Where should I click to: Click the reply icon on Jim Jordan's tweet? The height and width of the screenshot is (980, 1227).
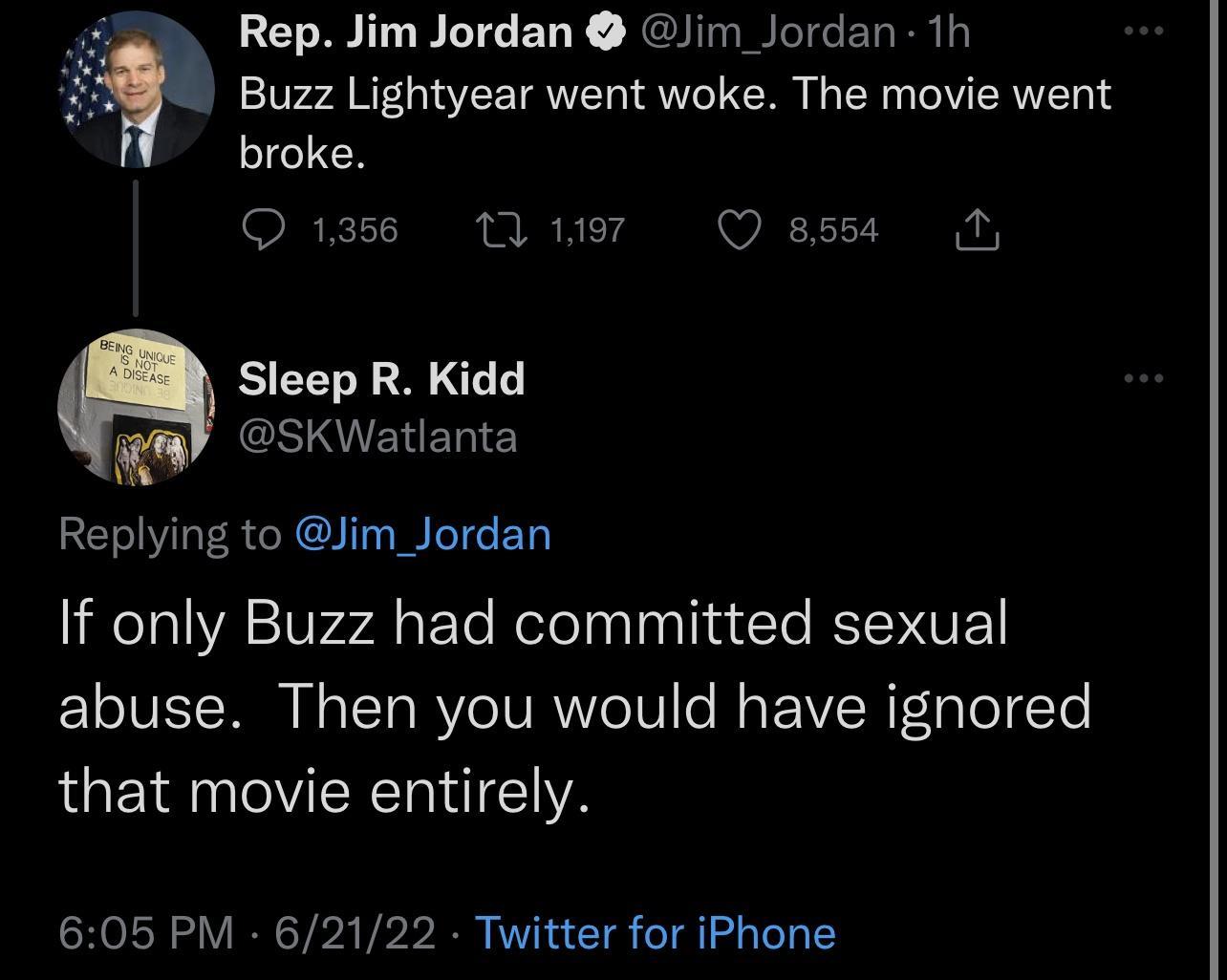coord(267,228)
